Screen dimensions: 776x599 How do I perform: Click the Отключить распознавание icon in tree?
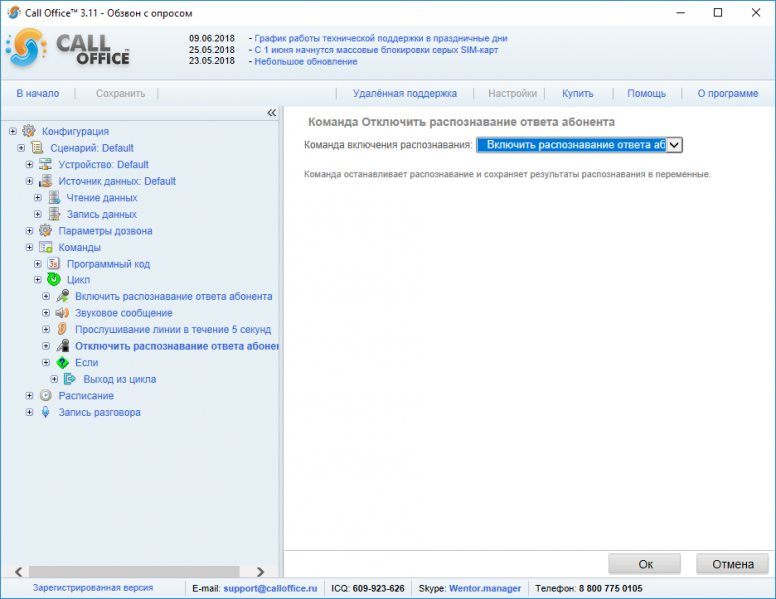point(62,346)
